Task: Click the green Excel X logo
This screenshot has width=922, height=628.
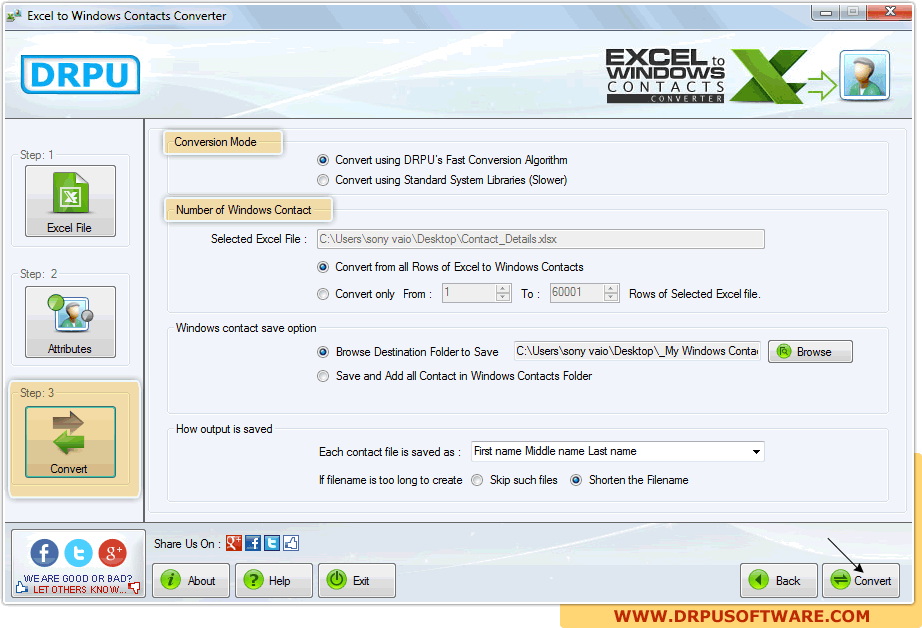Action: point(768,76)
